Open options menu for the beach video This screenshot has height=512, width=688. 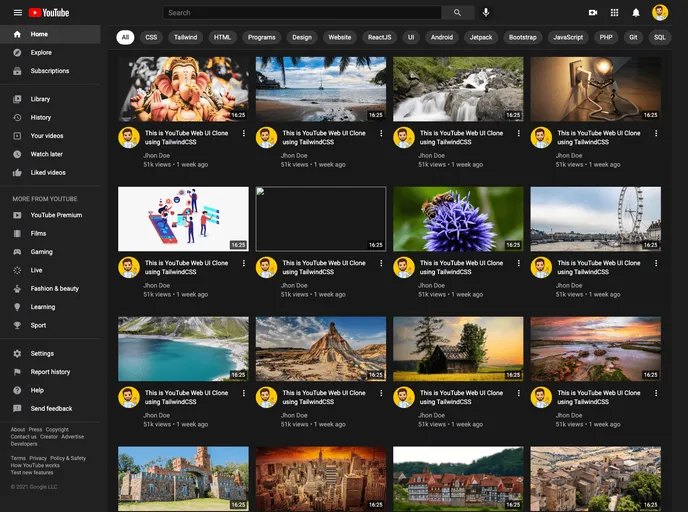click(381, 133)
